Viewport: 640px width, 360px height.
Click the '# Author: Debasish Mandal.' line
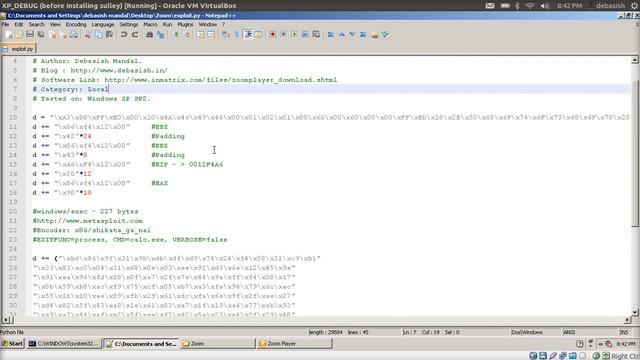87,61
